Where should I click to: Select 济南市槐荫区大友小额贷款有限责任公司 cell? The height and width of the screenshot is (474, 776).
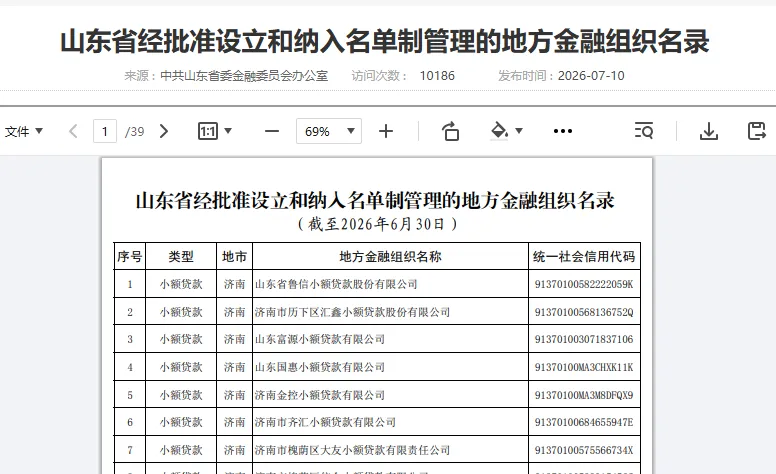click(390, 450)
